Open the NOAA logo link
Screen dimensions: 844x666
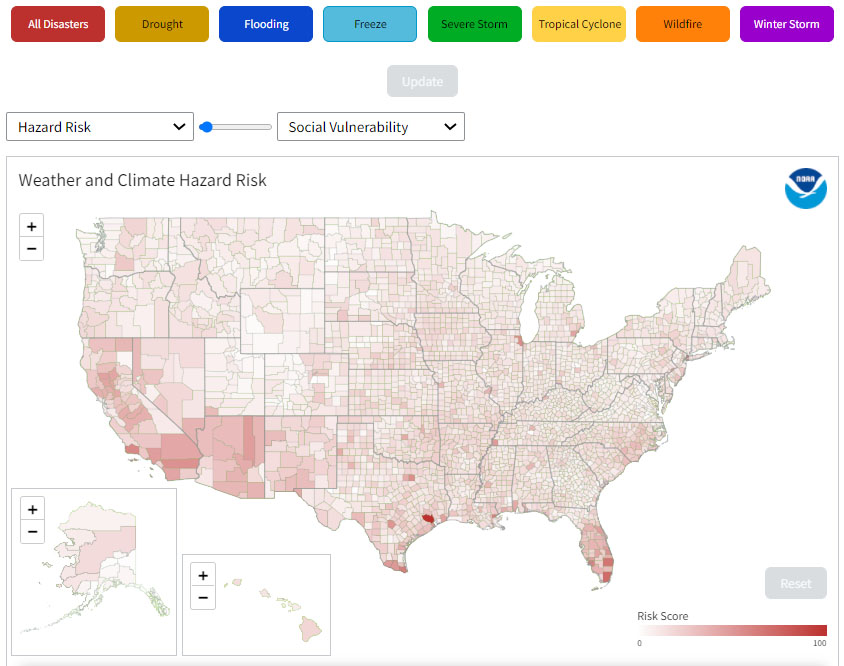tap(806, 189)
